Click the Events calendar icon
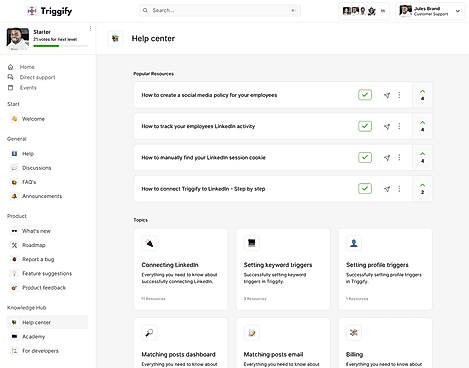469x368 pixels. click(11, 88)
